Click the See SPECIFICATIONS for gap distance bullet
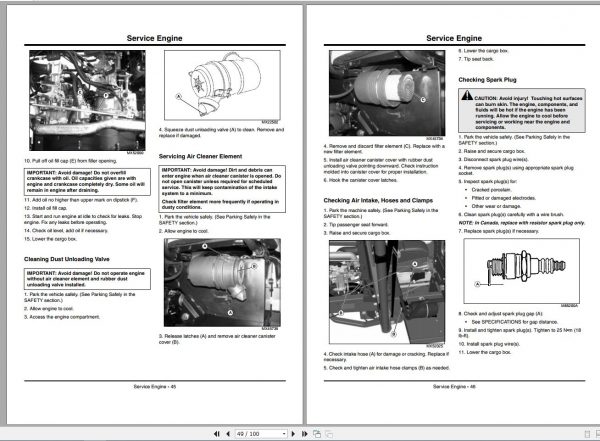Viewport: 600px width, 441px height. tap(514, 322)
